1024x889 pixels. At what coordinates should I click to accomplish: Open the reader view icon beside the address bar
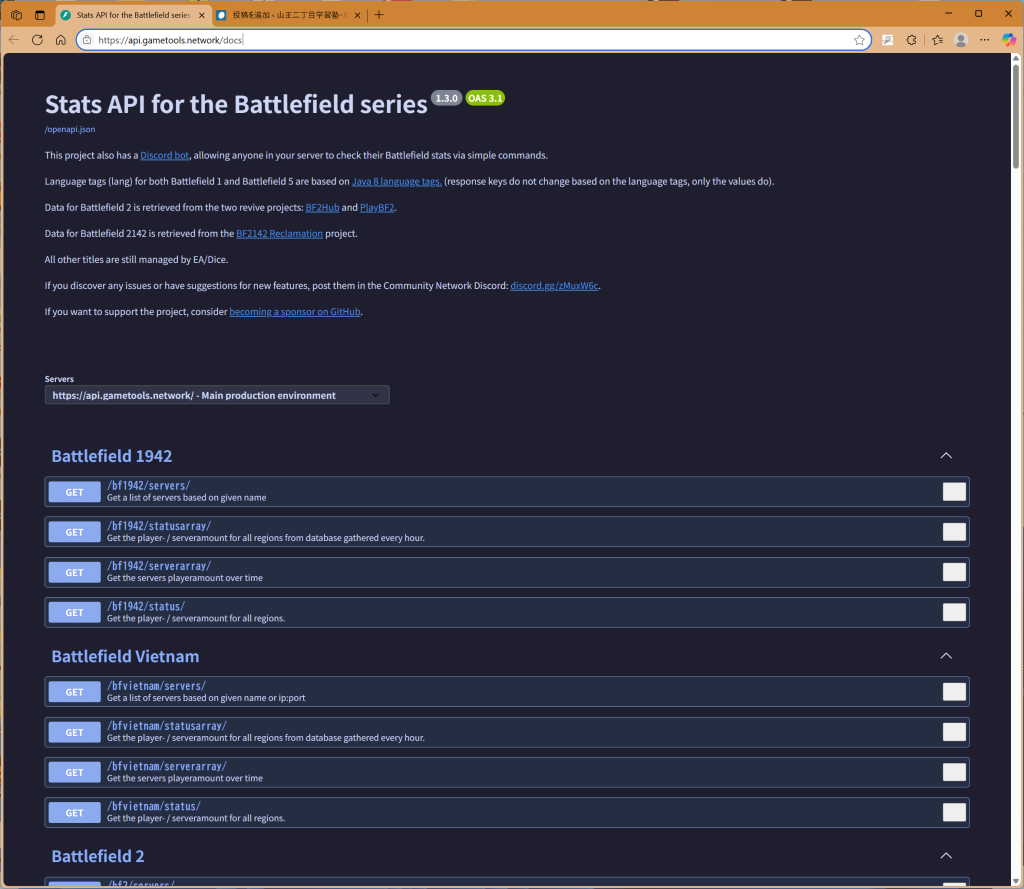pyautogui.click(x=888, y=40)
